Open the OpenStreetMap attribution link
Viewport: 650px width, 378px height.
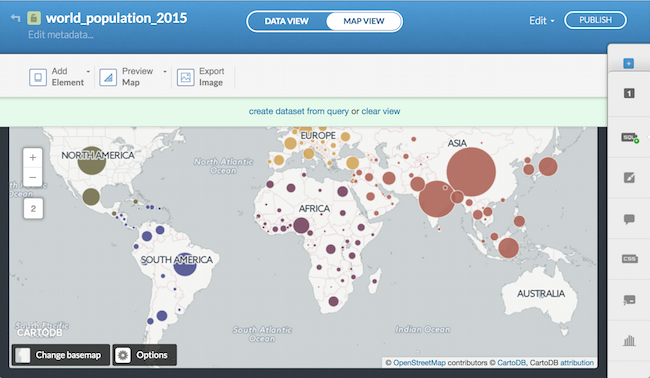(x=419, y=363)
